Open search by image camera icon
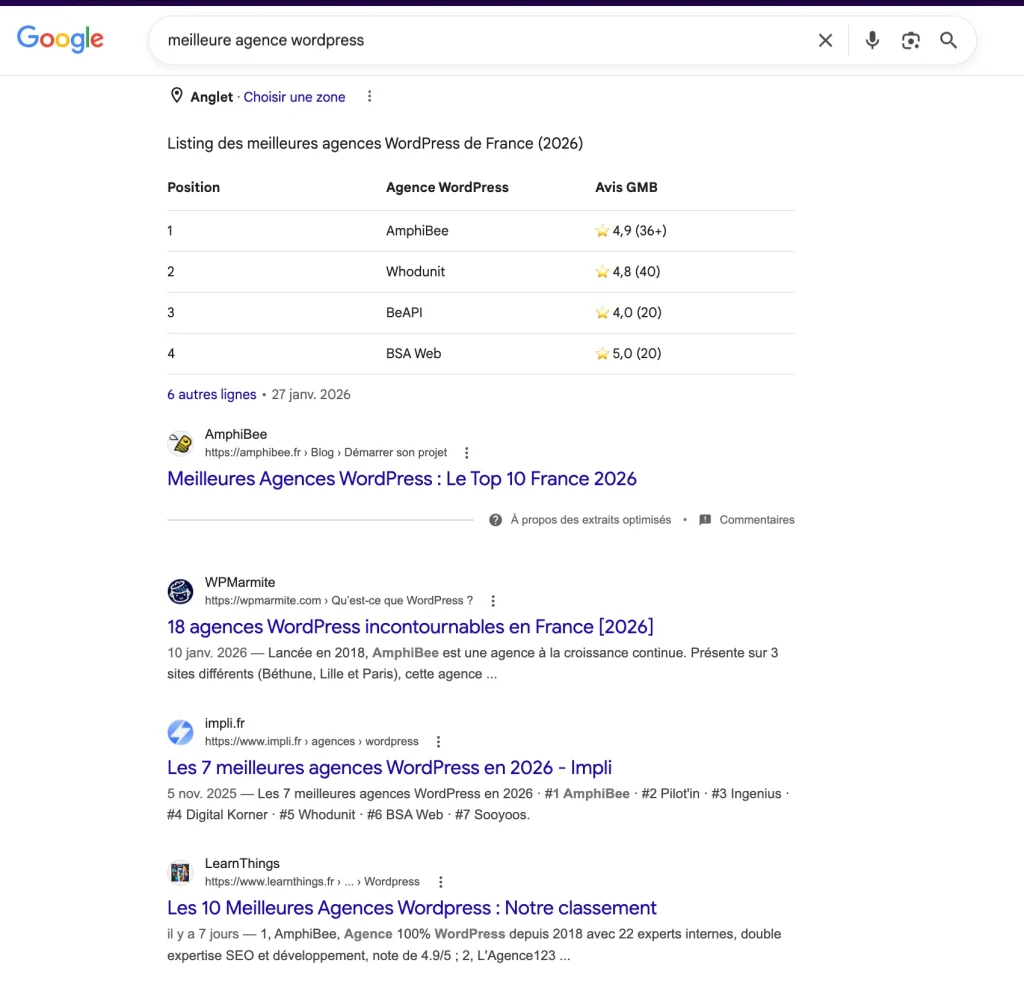Viewport: 1024px width, 992px height. [x=910, y=40]
